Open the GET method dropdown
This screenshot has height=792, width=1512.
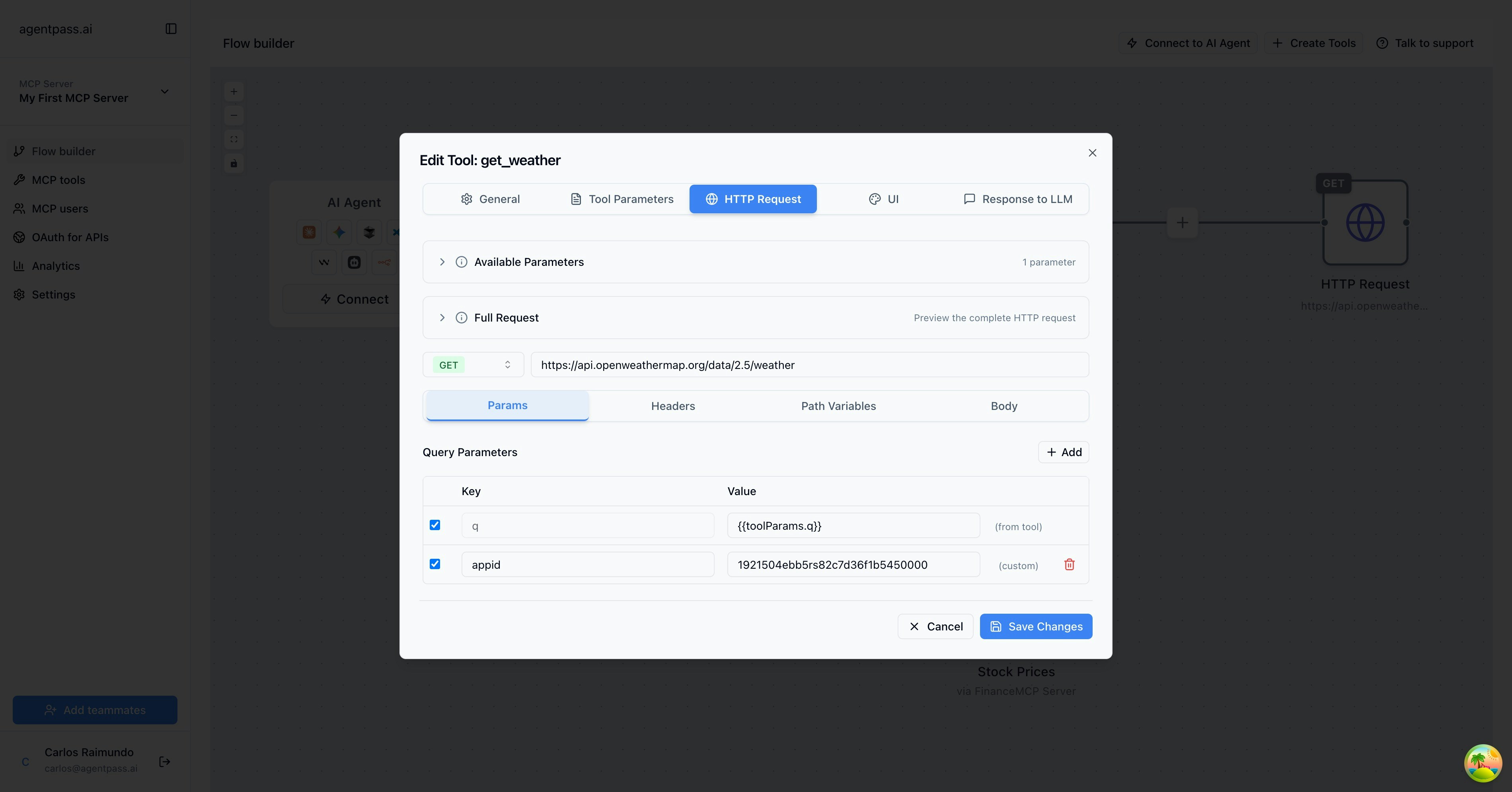click(473, 365)
